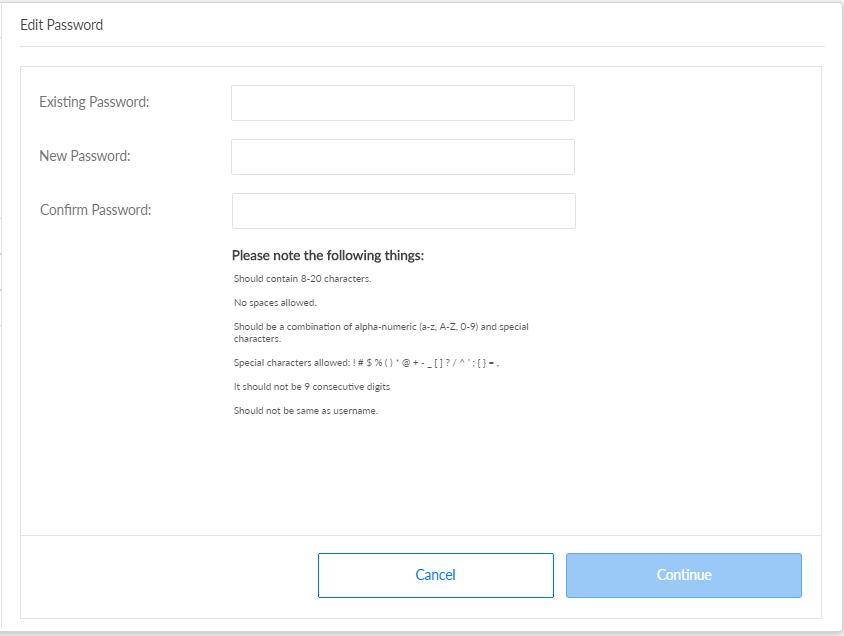Focus the New Password text box
844x636 pixels.
(x=402, y=157)
